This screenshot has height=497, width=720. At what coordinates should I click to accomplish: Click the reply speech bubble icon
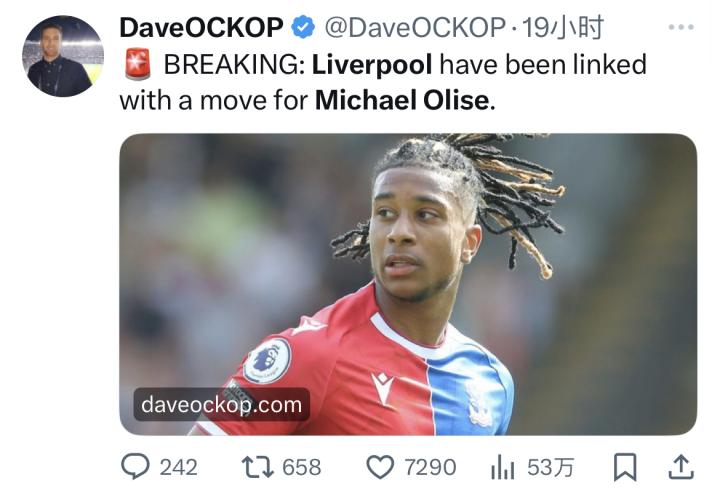[135, 467]
